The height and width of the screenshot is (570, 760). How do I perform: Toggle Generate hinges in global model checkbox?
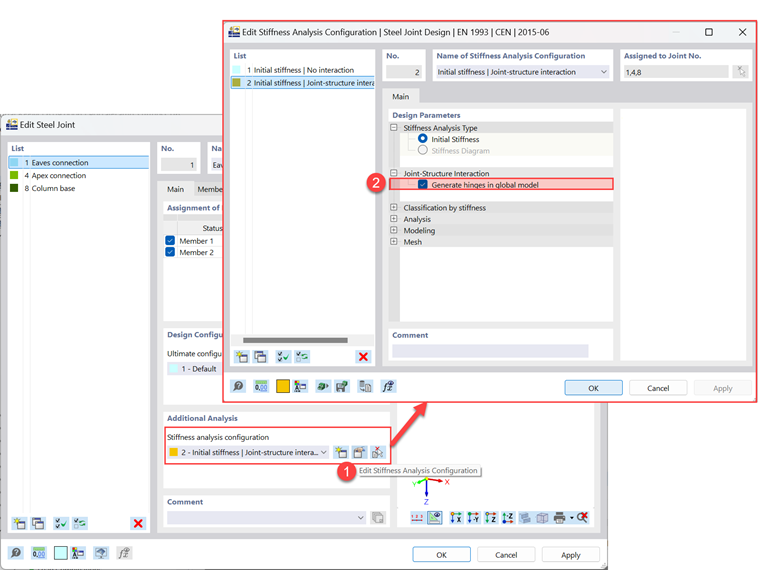pyautogui.click(x=423, y=185)
